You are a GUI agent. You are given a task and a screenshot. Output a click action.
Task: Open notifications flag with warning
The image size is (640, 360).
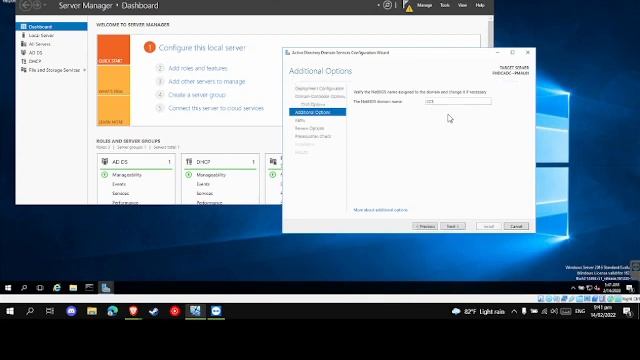(407, 6)
